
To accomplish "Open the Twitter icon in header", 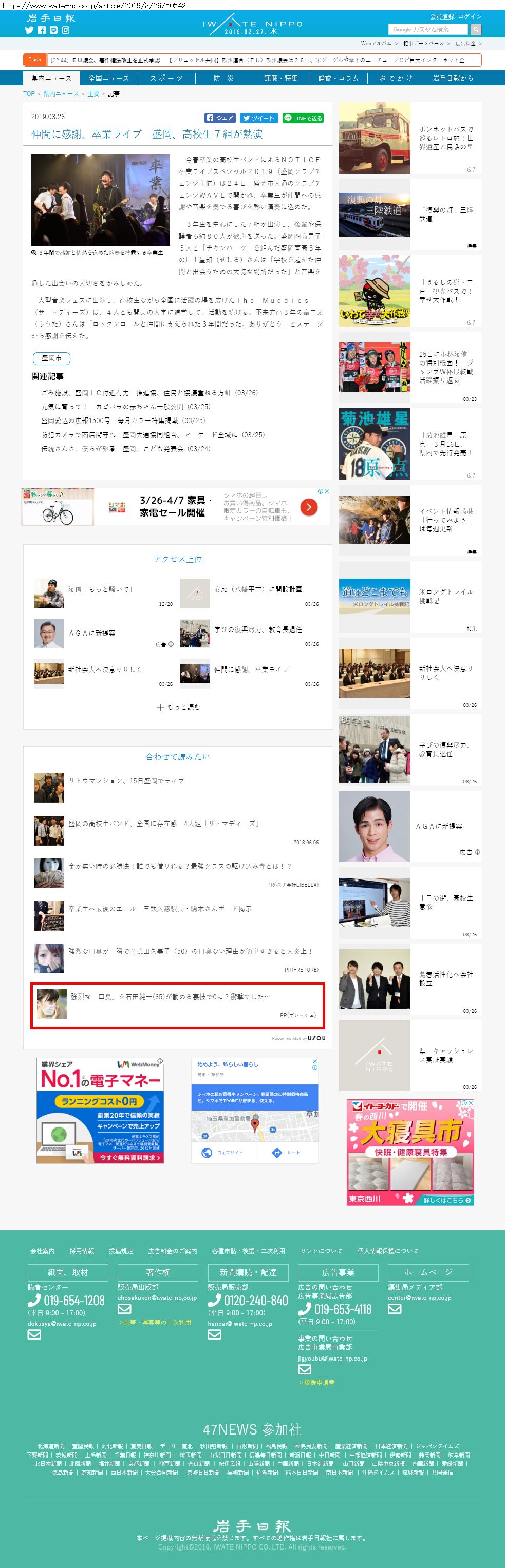I will click(29, 30).
